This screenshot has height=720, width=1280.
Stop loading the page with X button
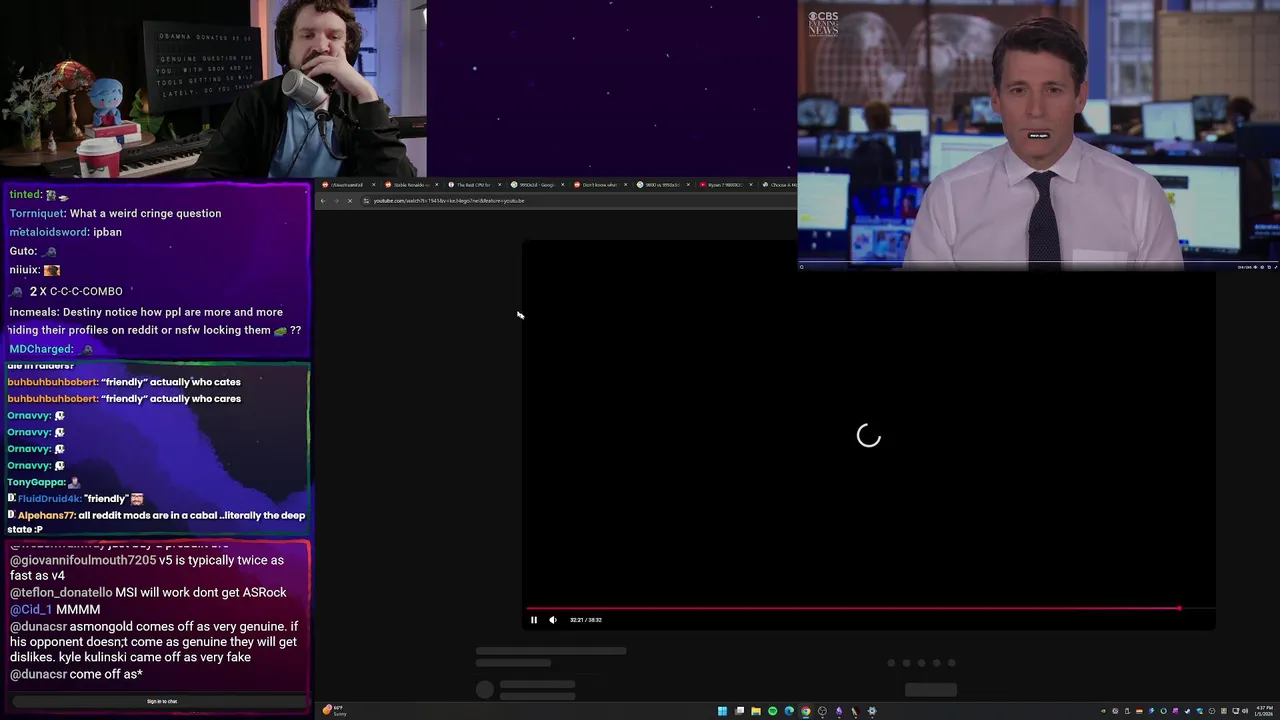[x=350, y=201]
